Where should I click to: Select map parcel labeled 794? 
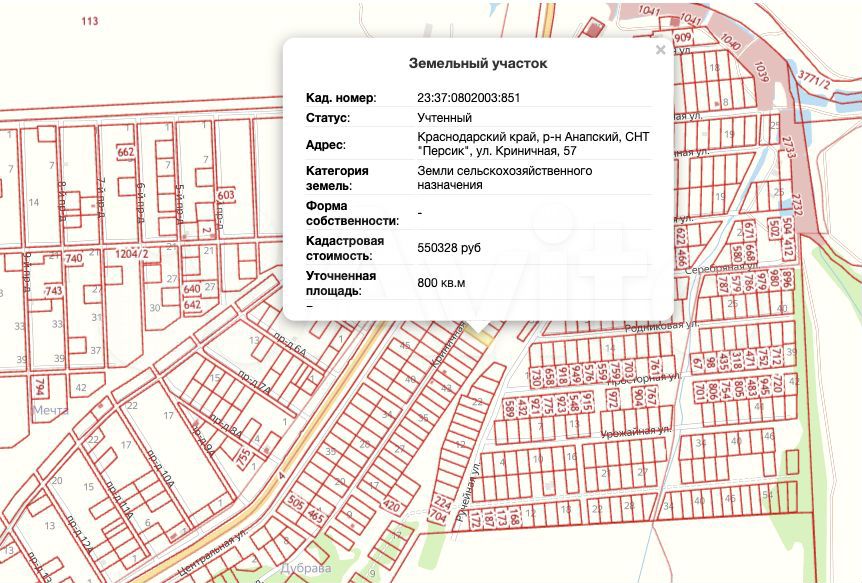tap(39, 385)
